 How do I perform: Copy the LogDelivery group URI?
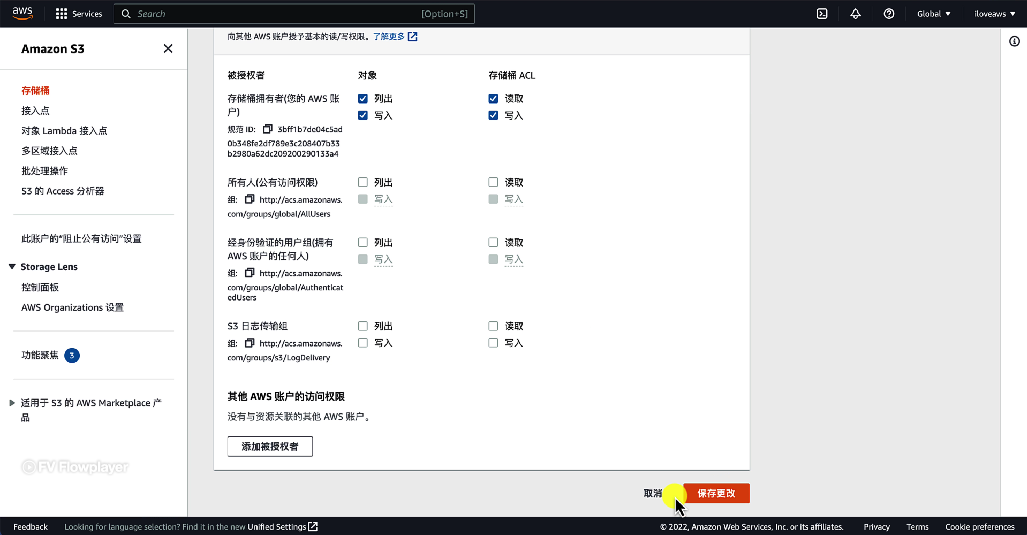click(x=249, y=342)
